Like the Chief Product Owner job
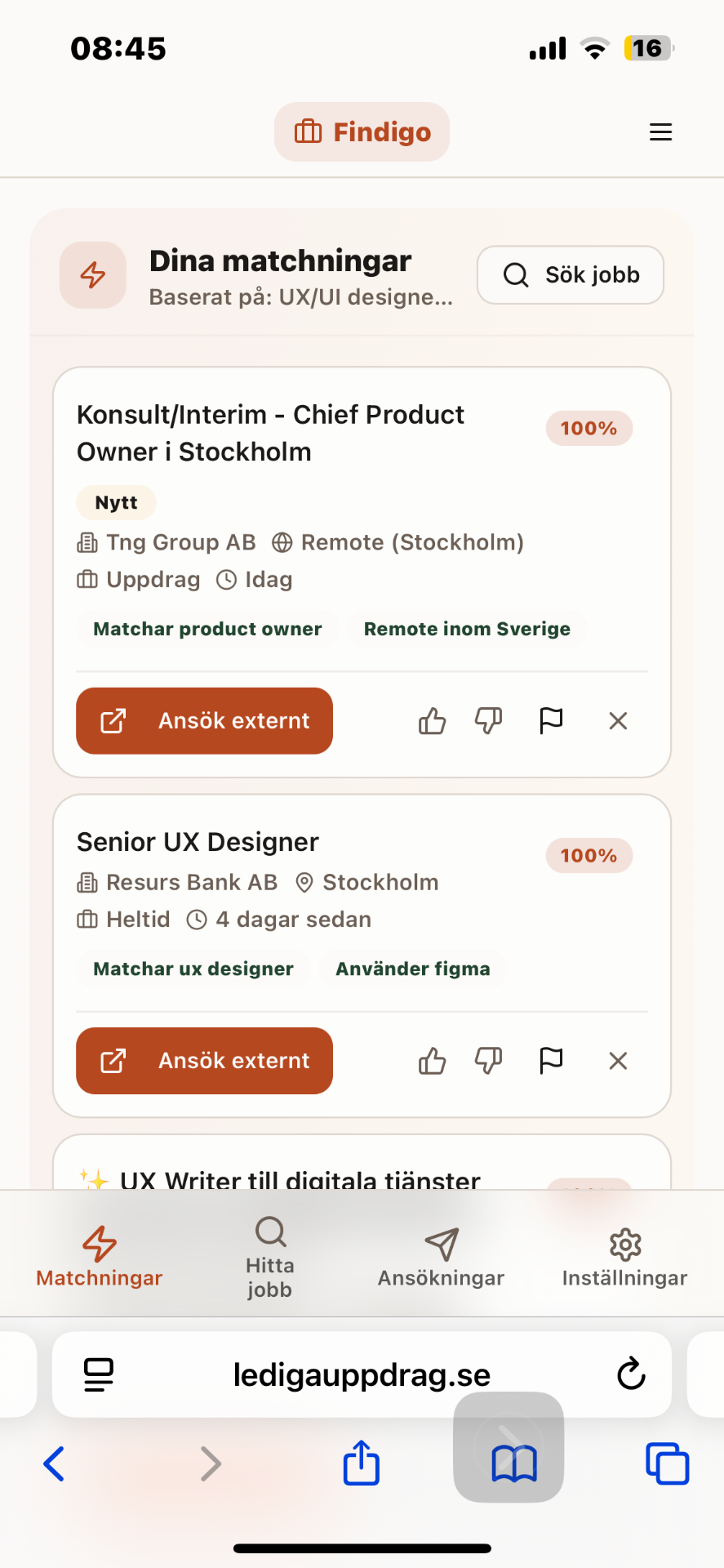Screen dimensions: 724x1568 [432, 721]
